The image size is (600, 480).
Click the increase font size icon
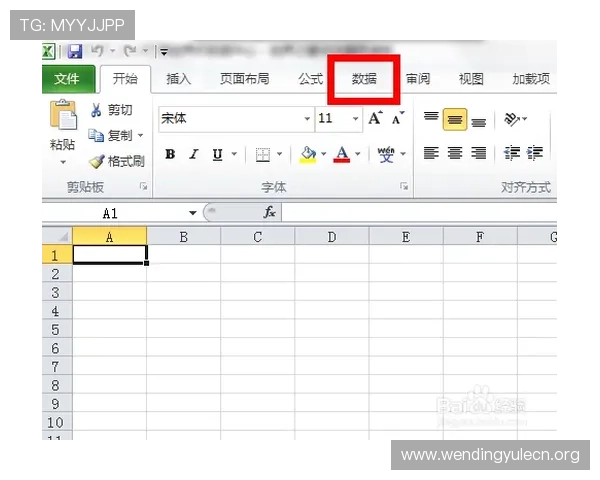(x=375, y=118)
